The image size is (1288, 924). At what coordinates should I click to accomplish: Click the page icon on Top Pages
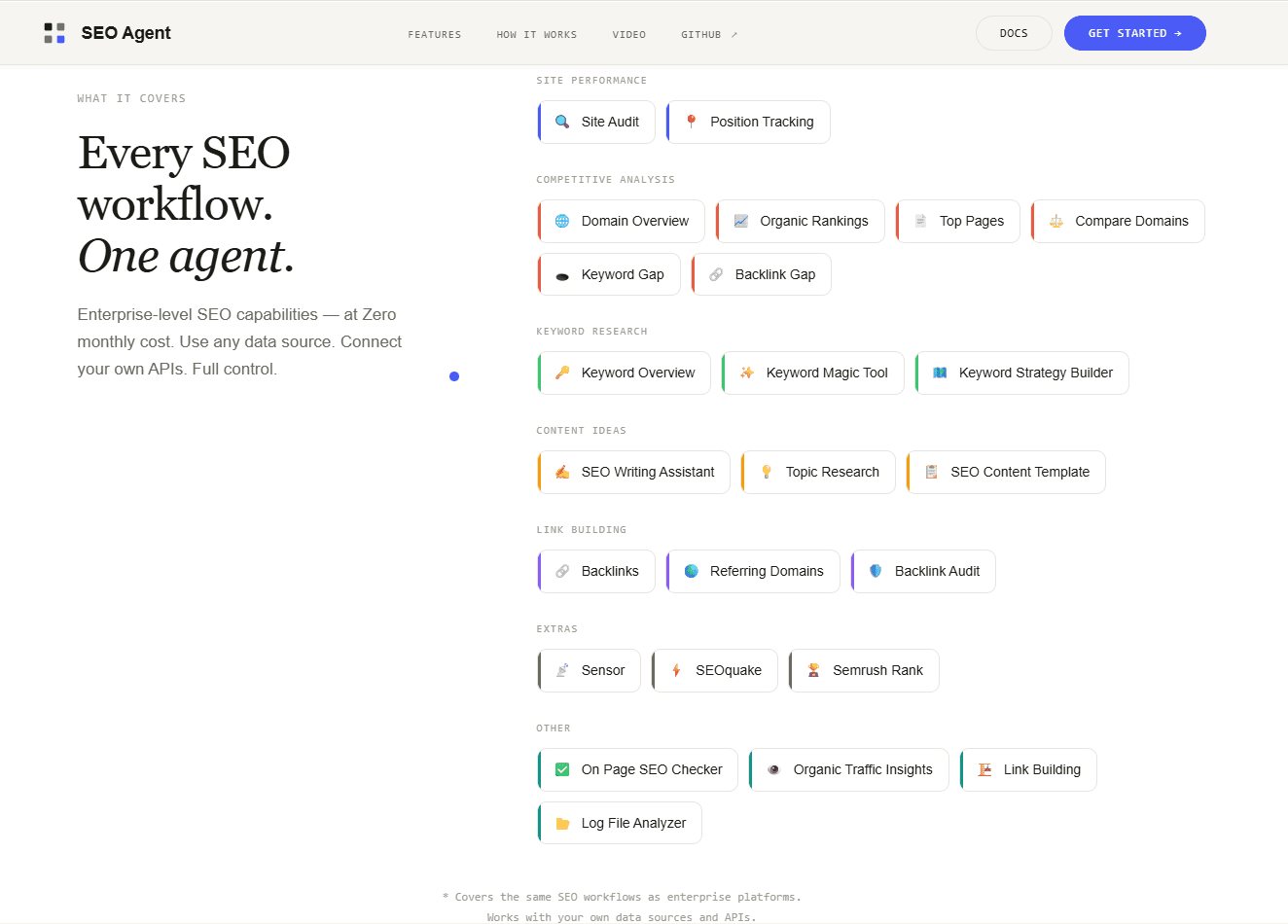[920, 221]
